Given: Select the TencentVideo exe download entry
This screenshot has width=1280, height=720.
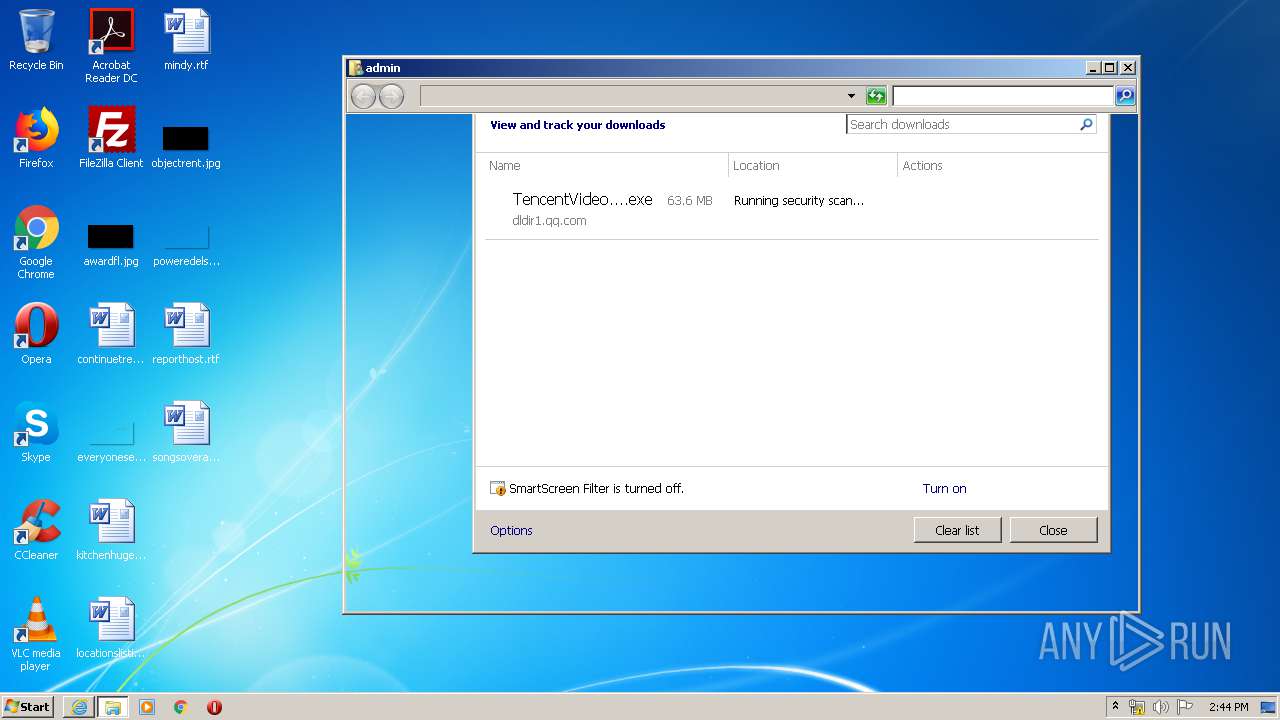Looking at the screenshot, I should tap(792, 210).
